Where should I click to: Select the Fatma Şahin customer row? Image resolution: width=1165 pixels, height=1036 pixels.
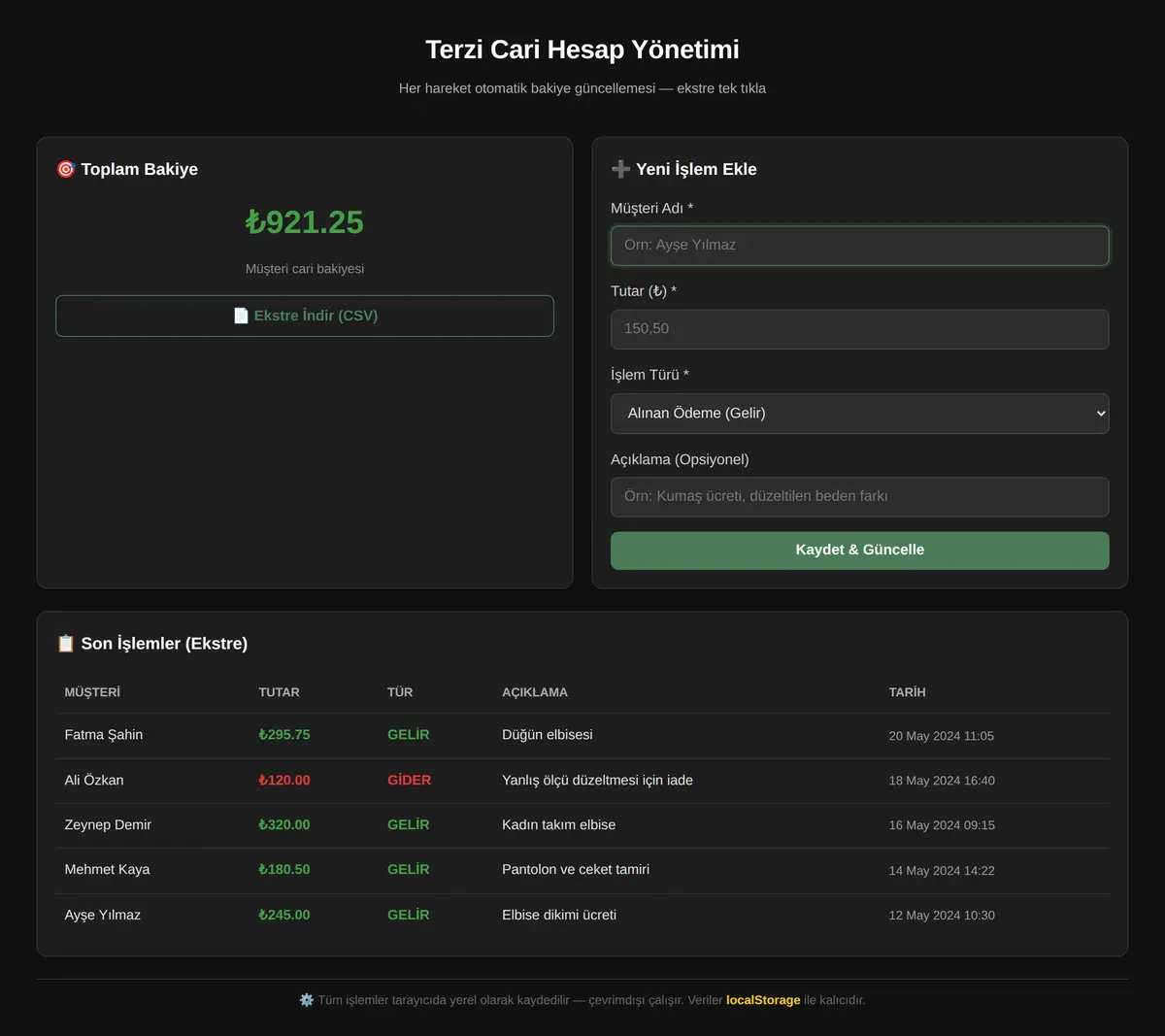pos(582,735)
